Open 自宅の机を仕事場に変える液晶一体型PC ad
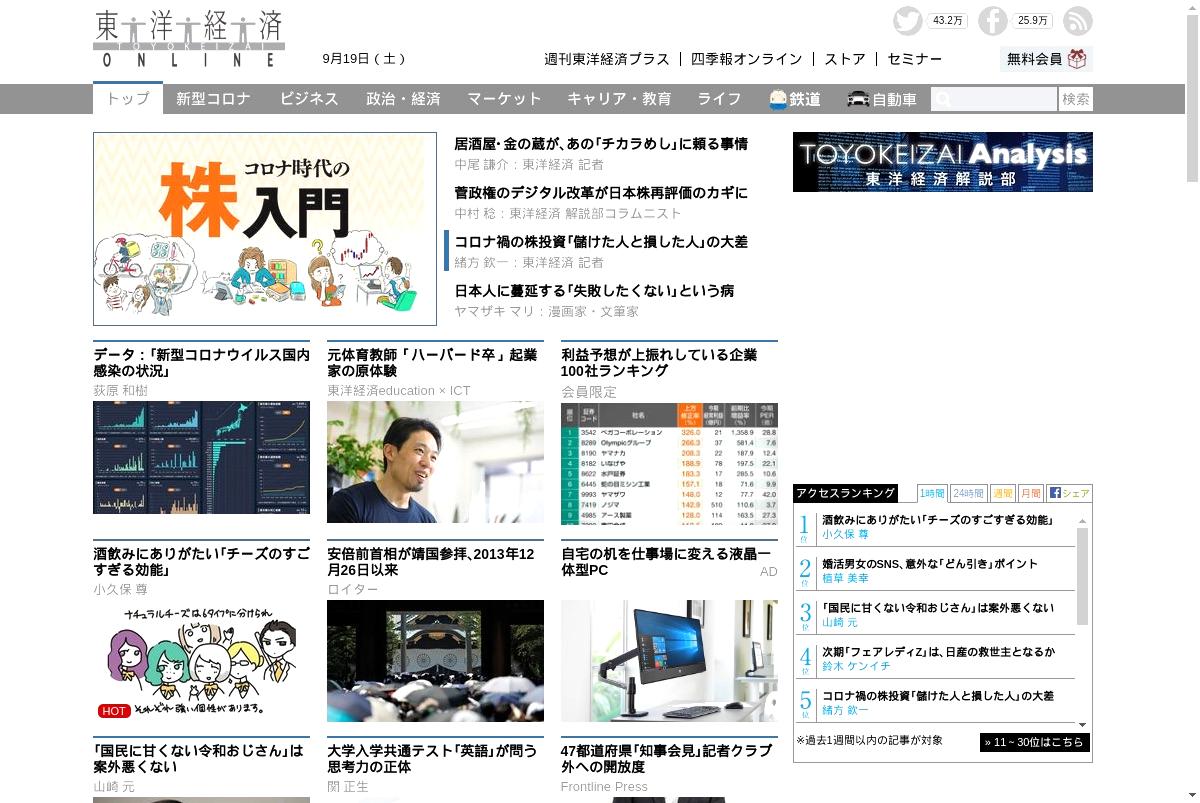 [x=666, y=562]
